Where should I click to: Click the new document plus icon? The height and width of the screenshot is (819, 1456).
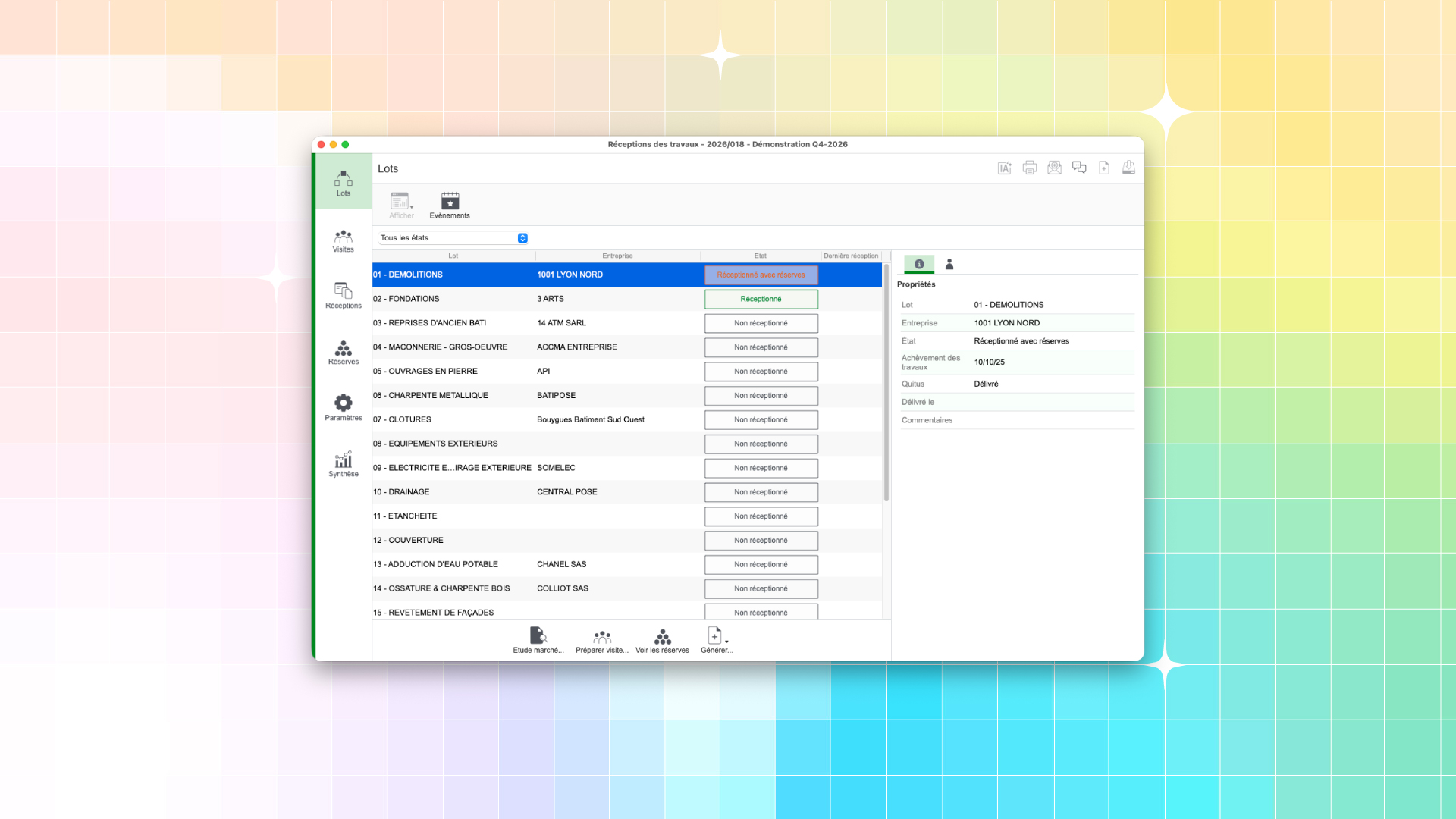click(1104, 168)
